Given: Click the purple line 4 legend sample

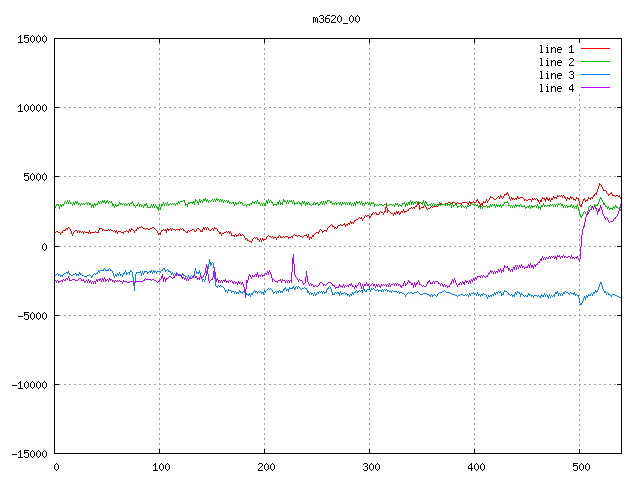Looking at the screenshot, I should point(595,88).
